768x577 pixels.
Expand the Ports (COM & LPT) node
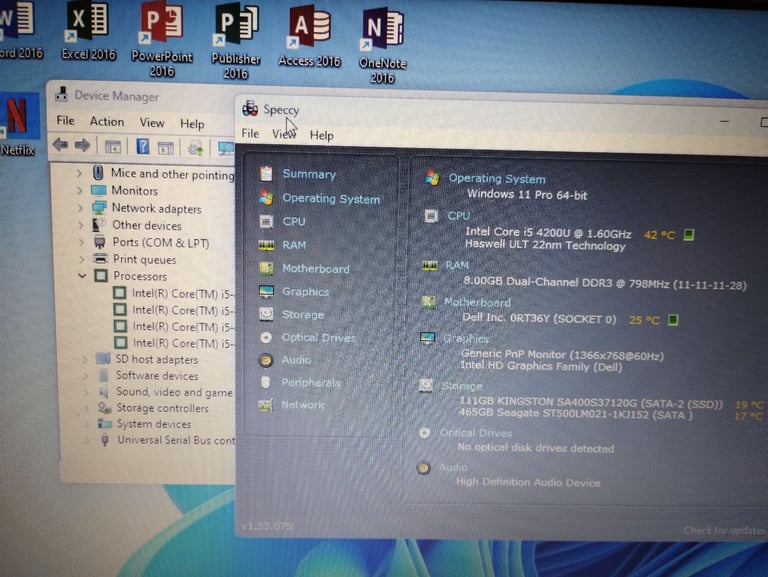pos(81,242)
